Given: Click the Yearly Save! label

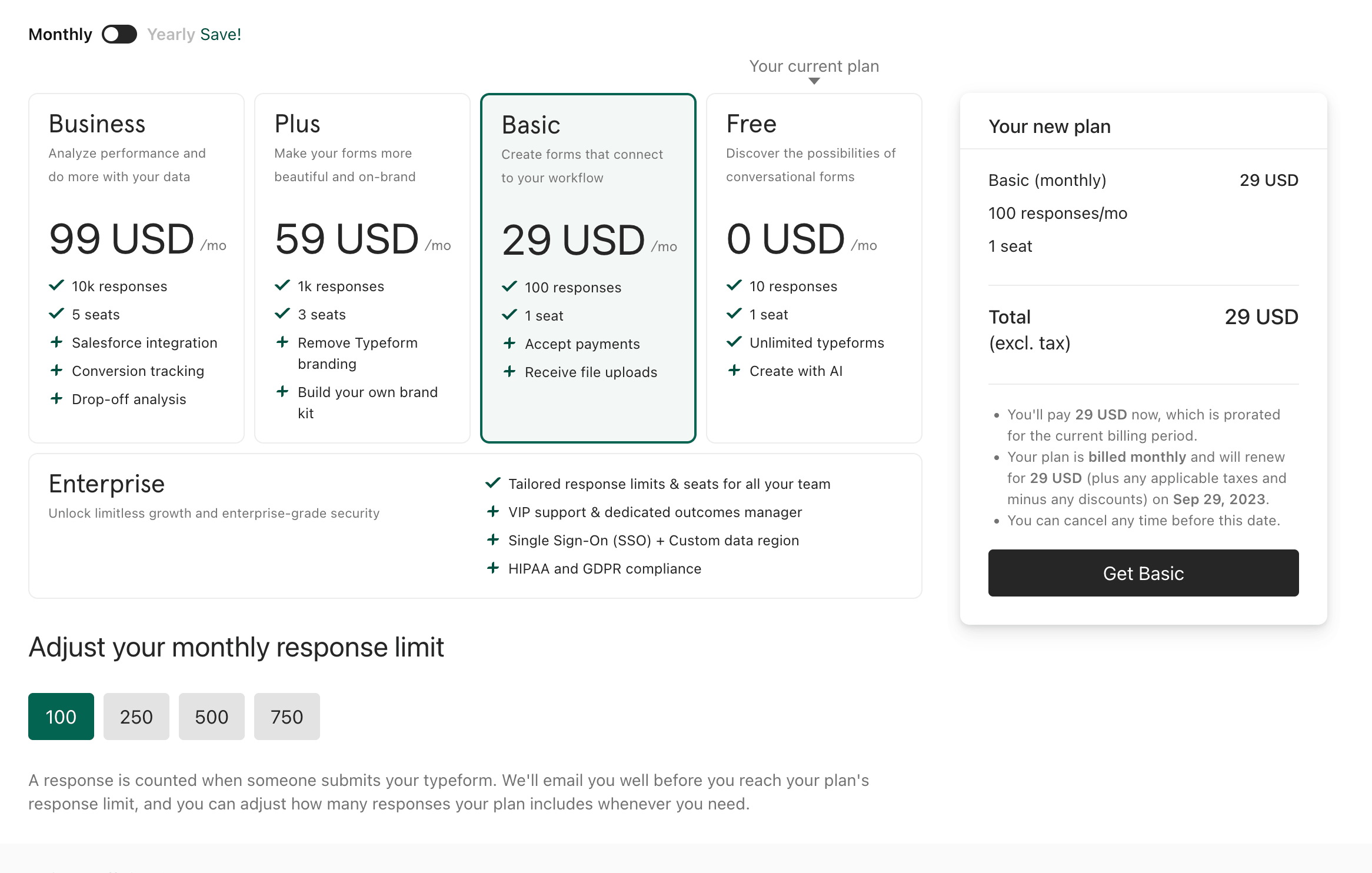Looking at the screenshot, I should coord(194,35).
